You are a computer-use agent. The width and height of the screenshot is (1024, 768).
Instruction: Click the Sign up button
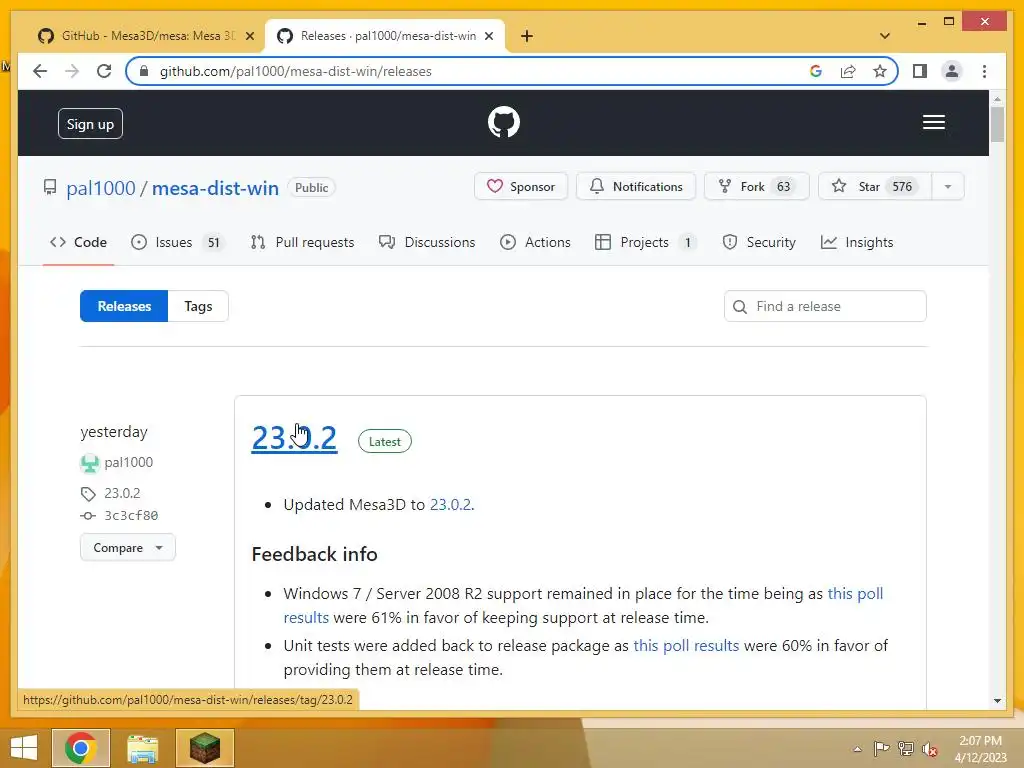click(90, 124)
